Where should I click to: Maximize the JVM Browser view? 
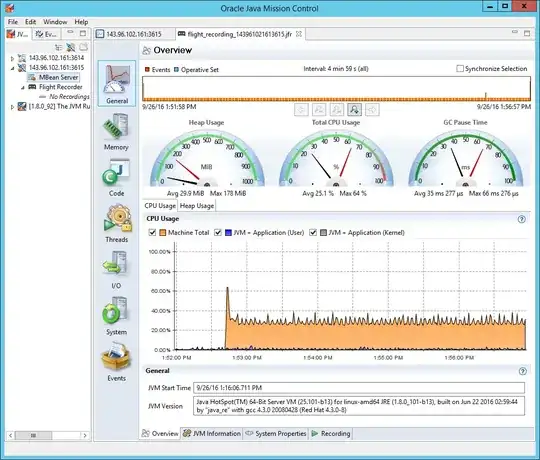click(83, 33)
